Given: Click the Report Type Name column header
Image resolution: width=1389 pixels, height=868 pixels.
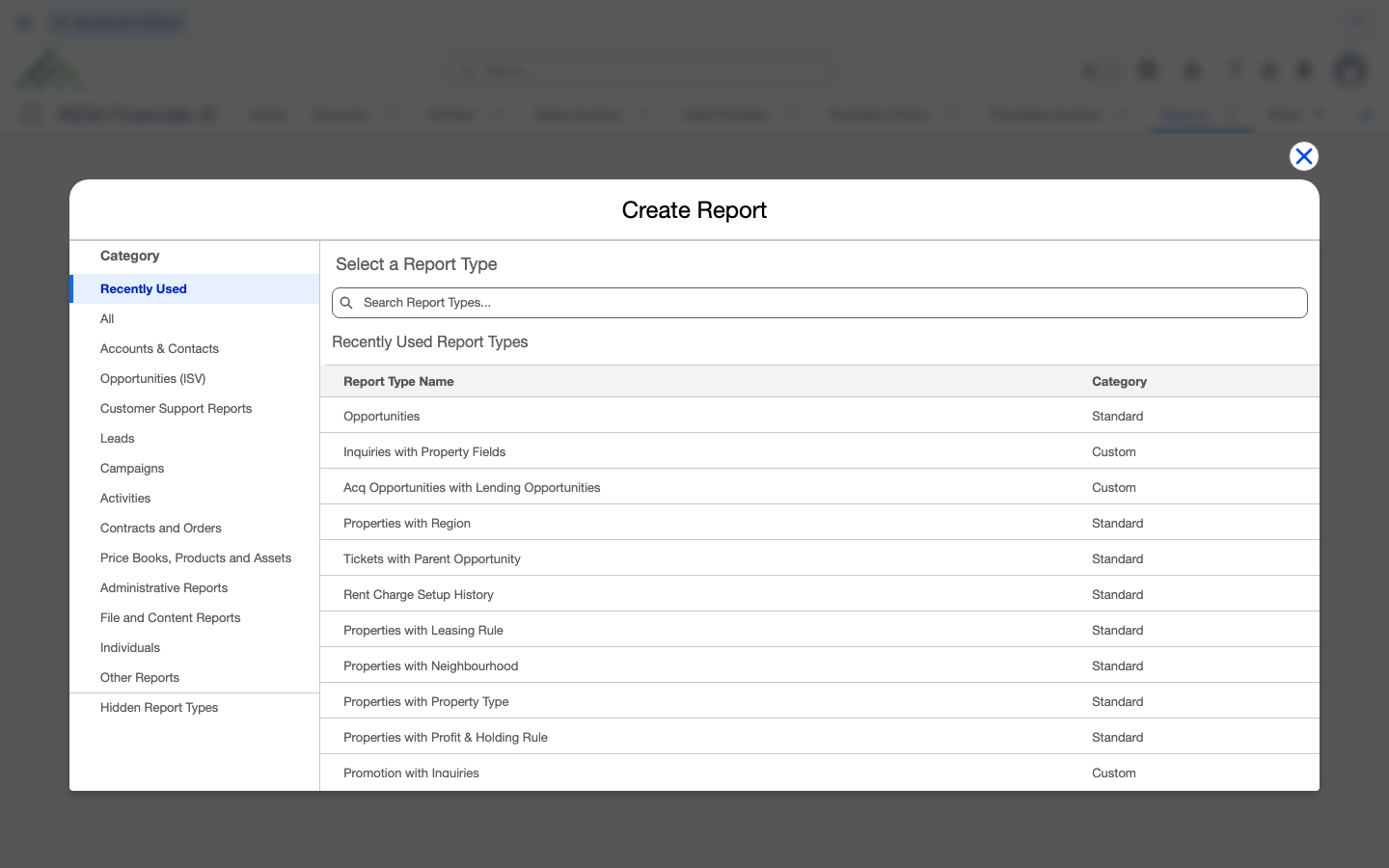Looking at the screenshot, I should [398, 382].
